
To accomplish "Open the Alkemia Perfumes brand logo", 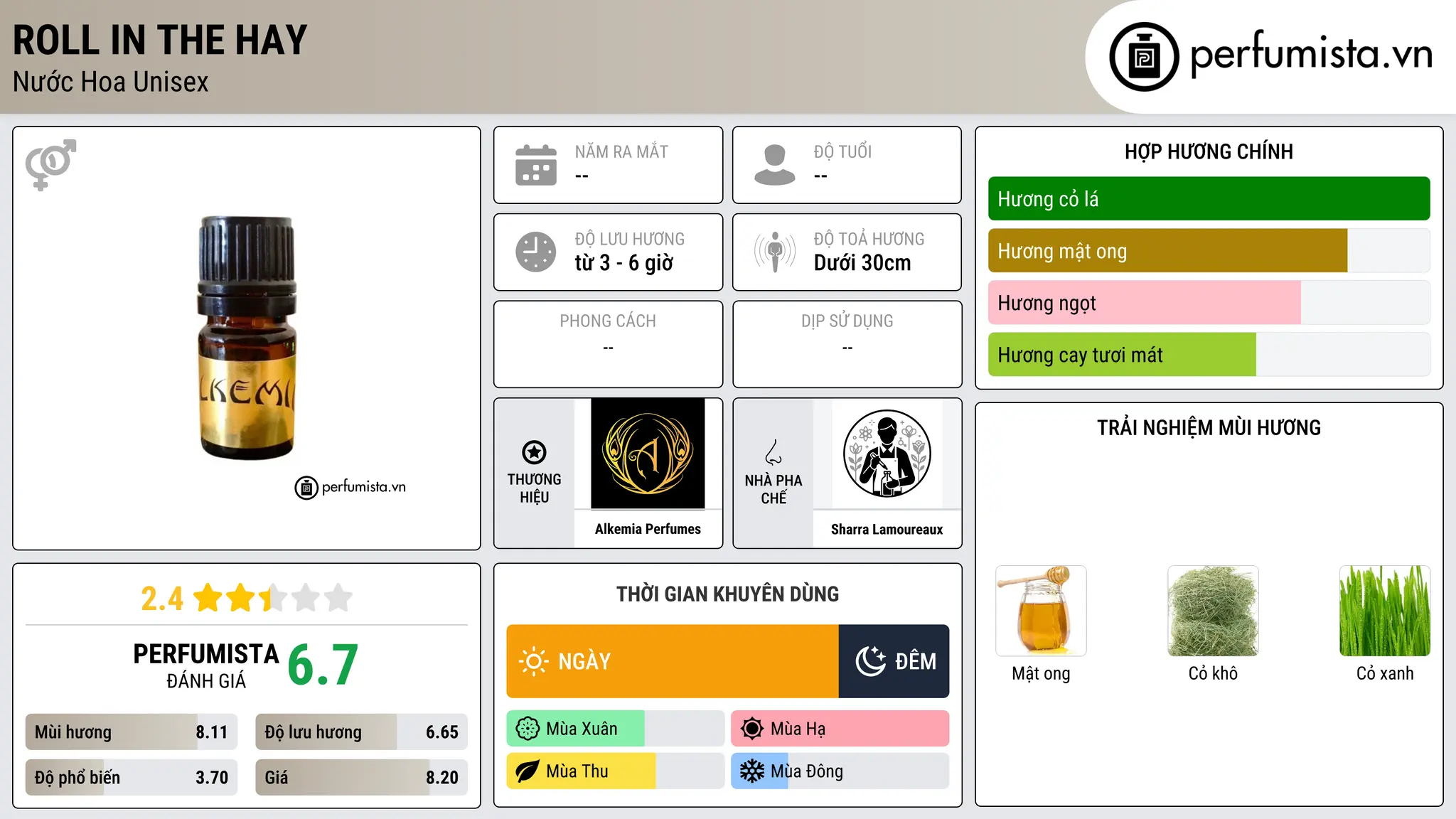I will (648, 454).
